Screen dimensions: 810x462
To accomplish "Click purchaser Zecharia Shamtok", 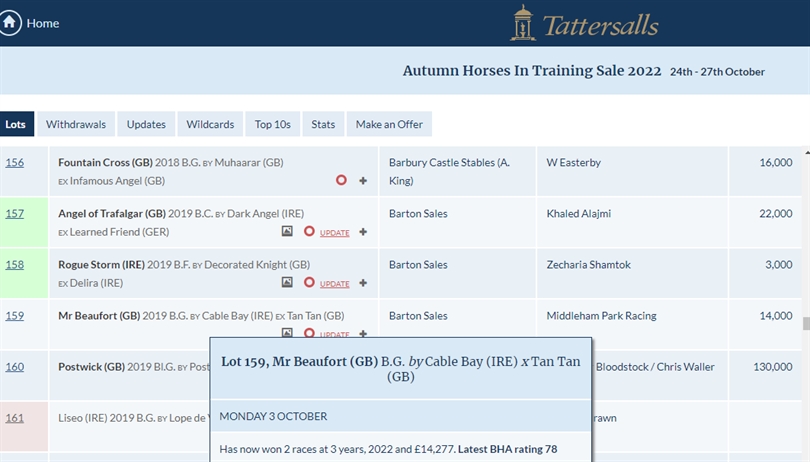I will click(x=588, y=265).
